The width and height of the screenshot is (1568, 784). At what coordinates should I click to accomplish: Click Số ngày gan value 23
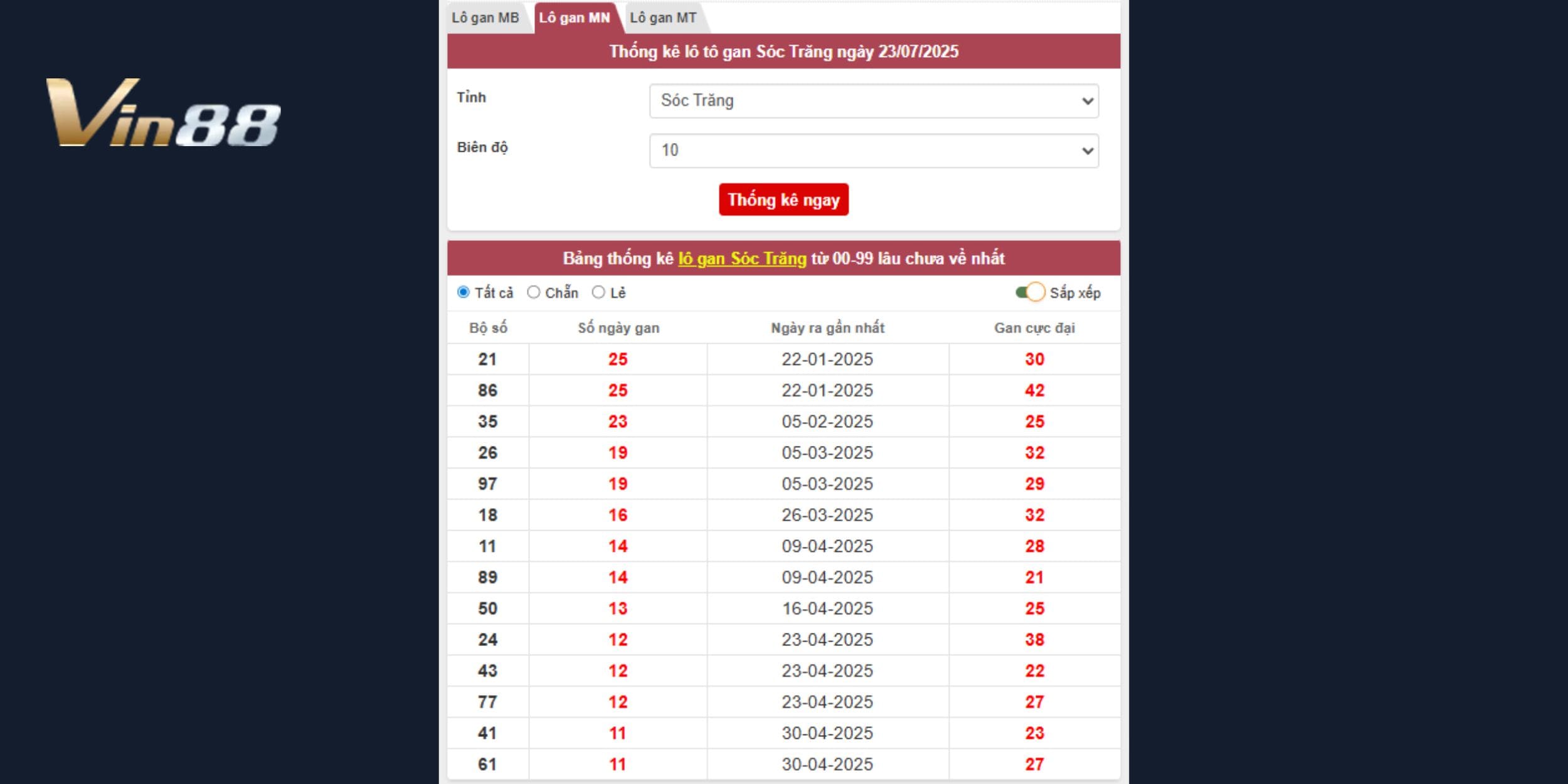click(618, 421)
